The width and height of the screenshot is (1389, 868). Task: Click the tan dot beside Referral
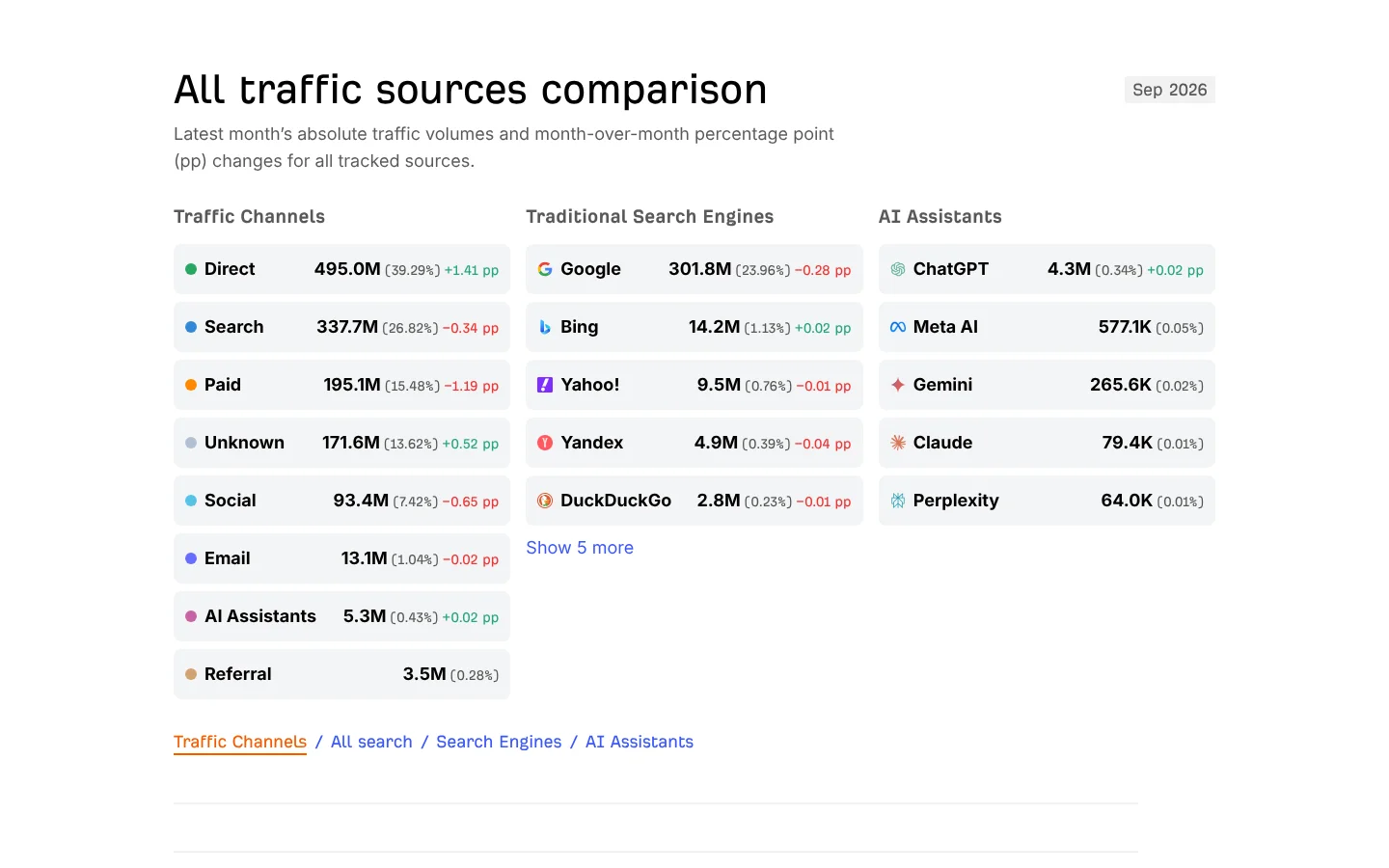191,674
